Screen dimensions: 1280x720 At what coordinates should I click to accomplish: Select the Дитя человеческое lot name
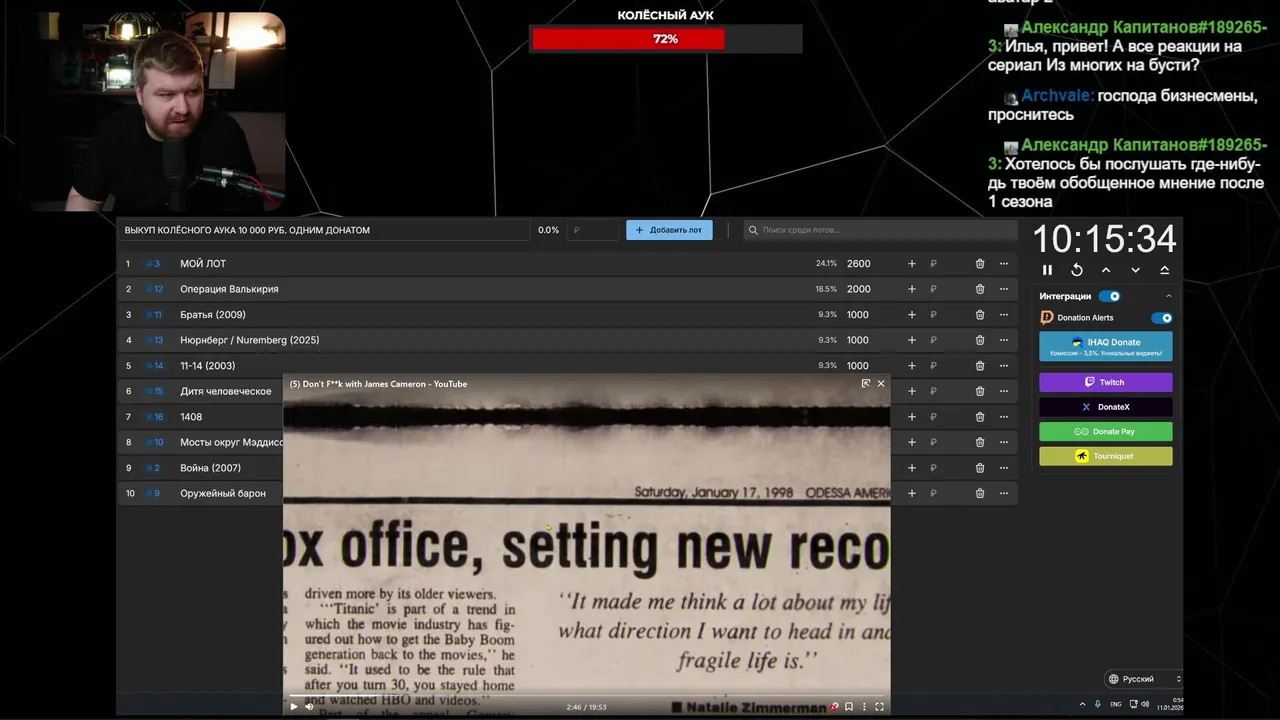tap(226, 391)
